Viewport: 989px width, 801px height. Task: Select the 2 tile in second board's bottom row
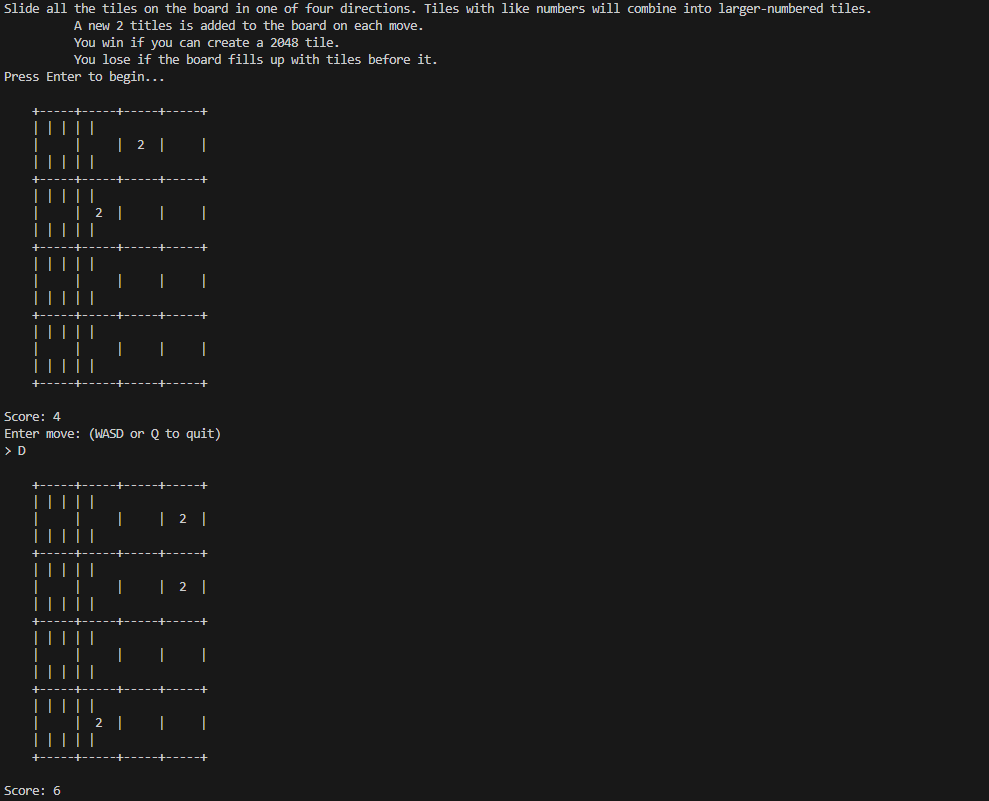(x=98, y=723)
